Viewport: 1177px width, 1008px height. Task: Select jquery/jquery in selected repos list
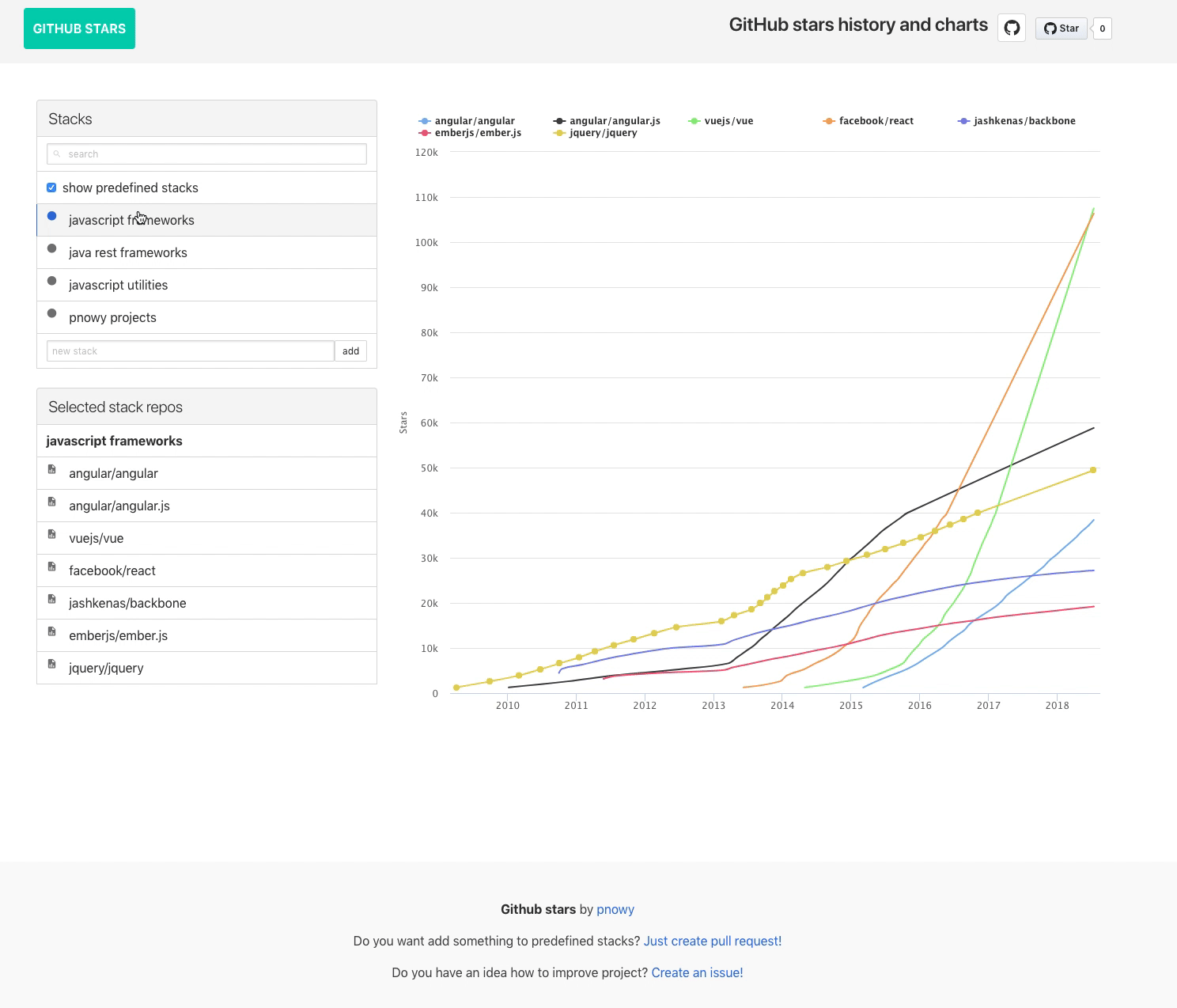point(206,668)
